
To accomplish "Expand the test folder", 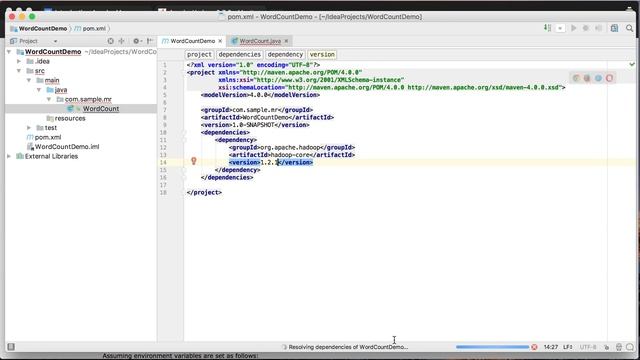I will click(x=29, y=128).
